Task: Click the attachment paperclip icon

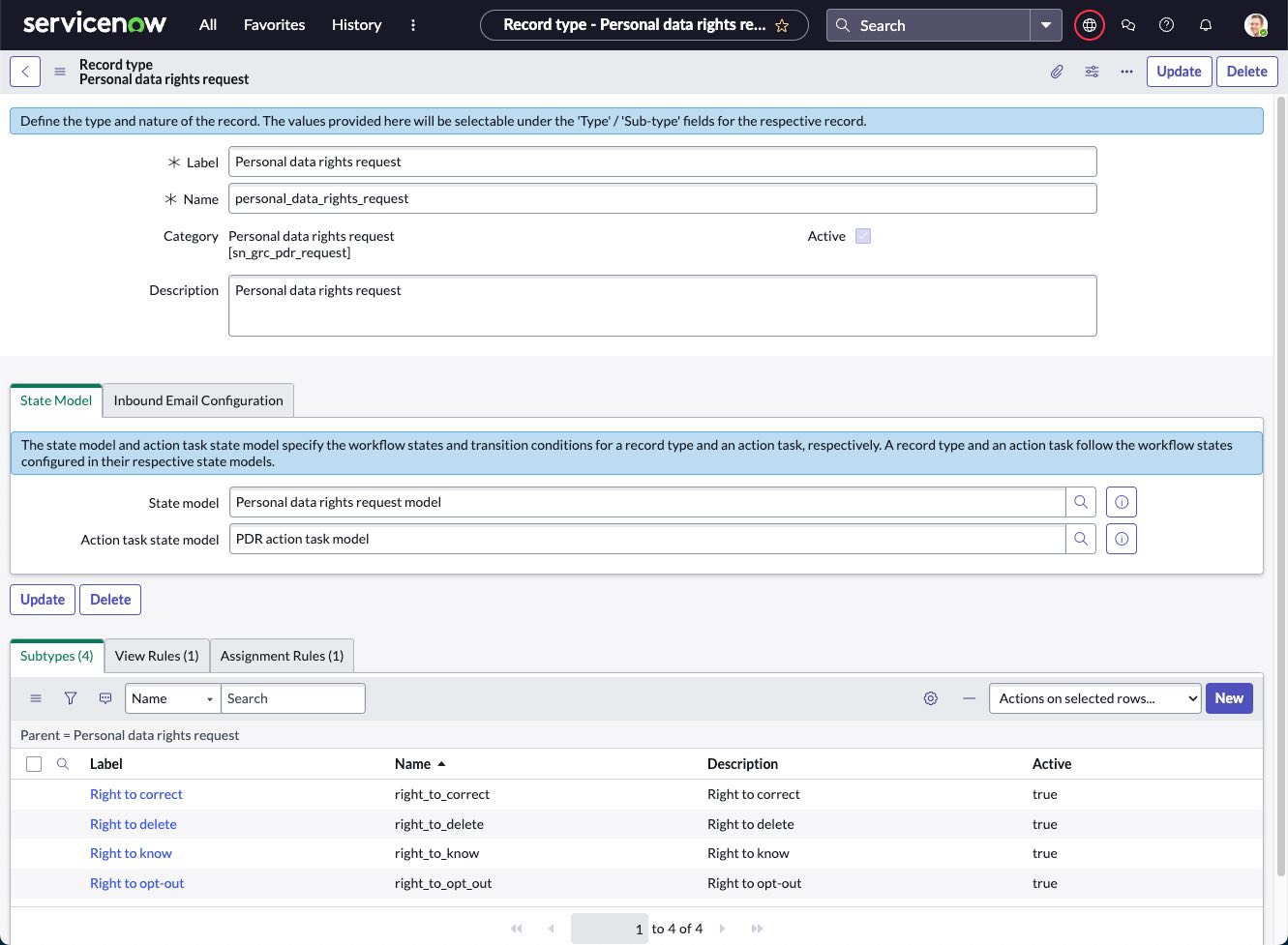Action: click(x=1057, y=72)
